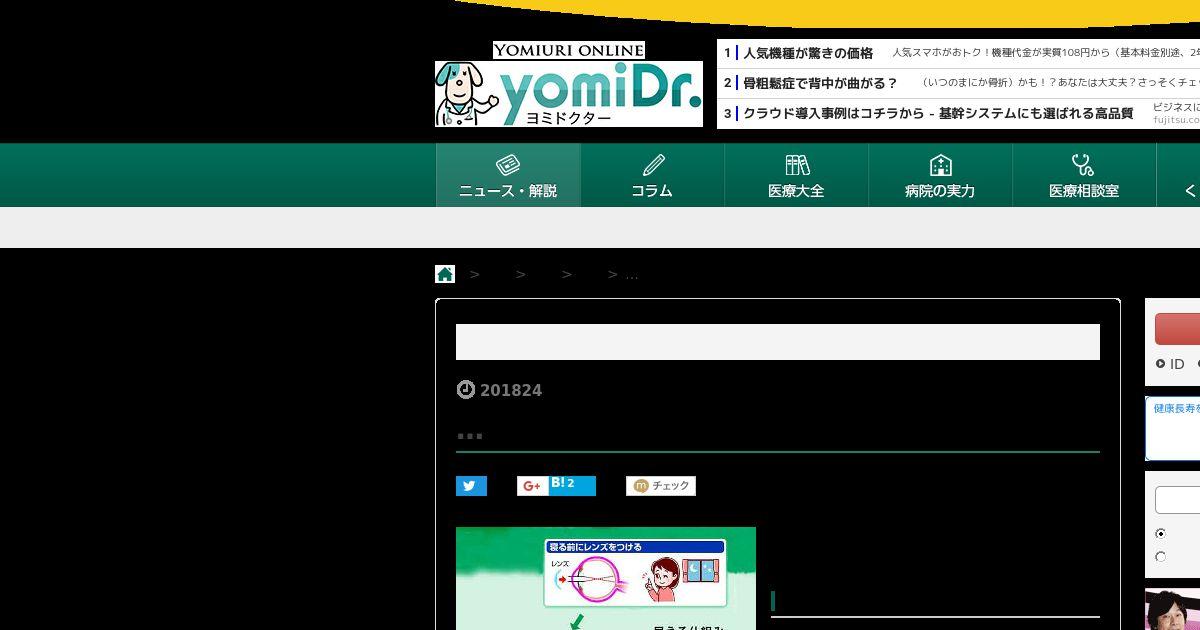Open the 医療相談室 tab

point(1084,175)
